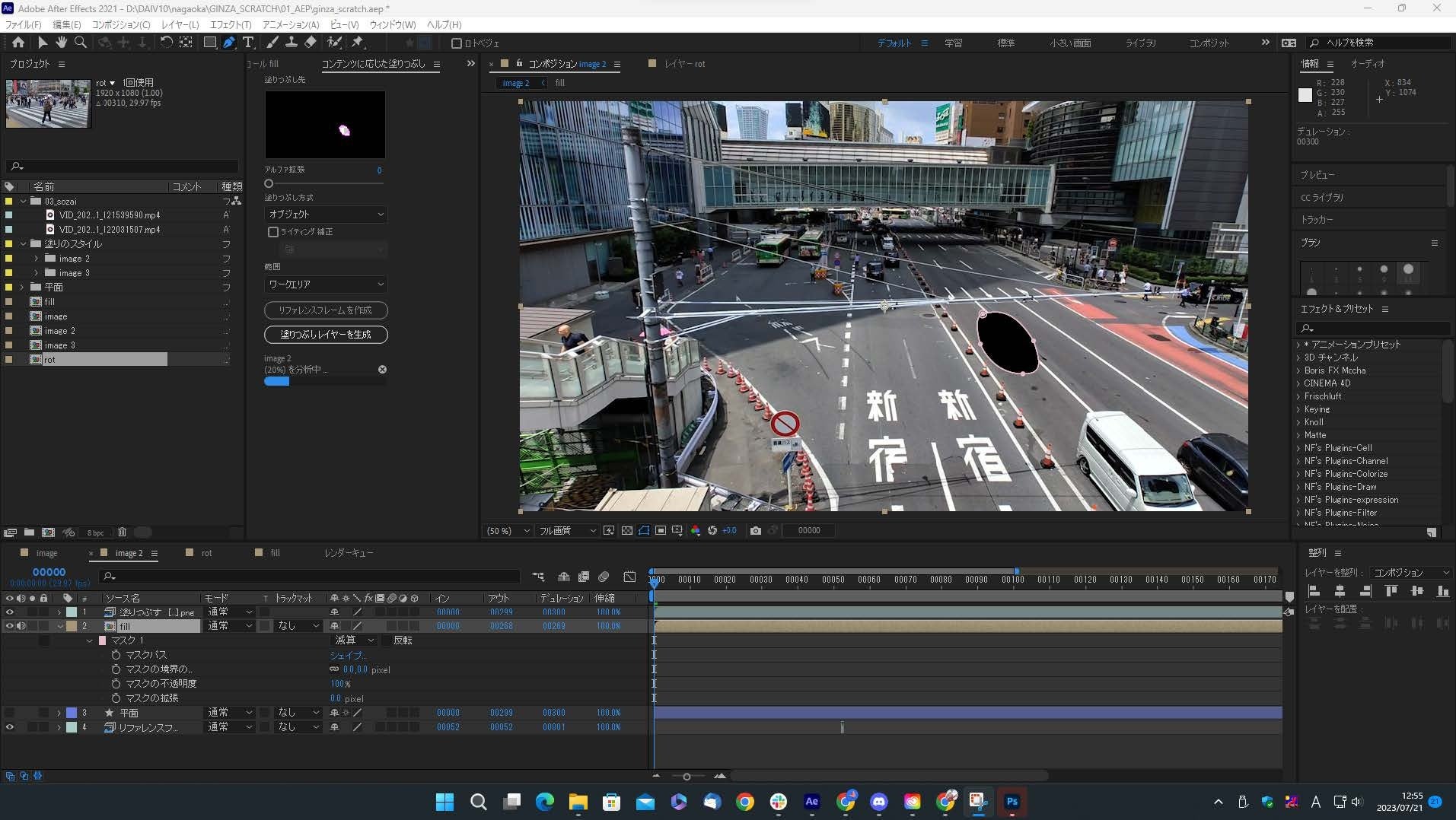Select the Type text tool
1456x820 pixels.
(248, 43)
